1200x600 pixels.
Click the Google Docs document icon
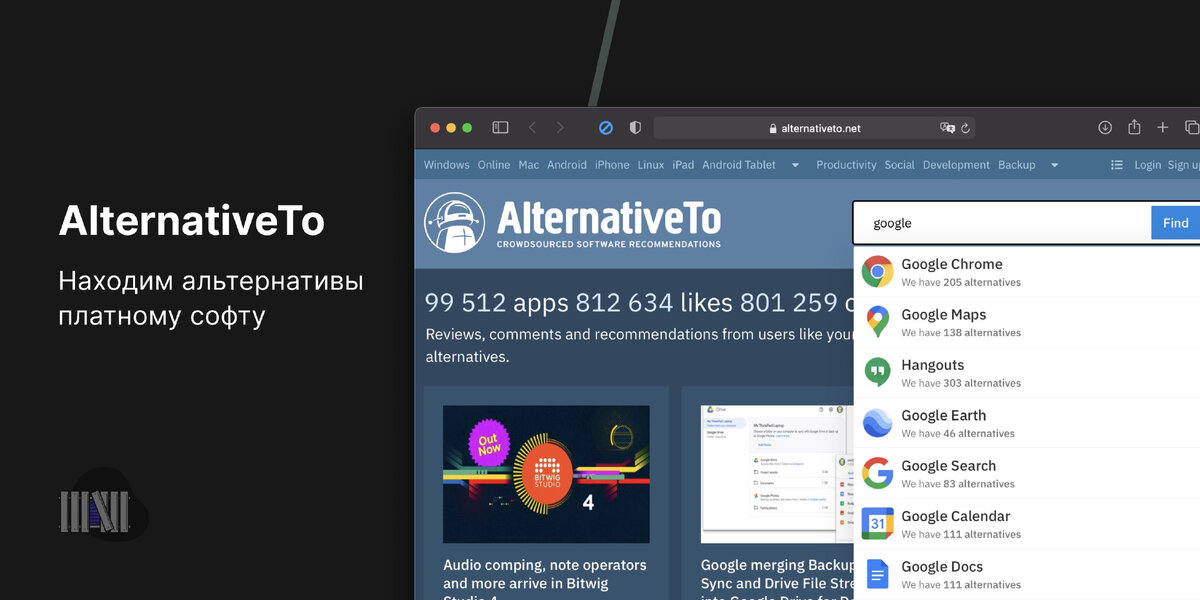[877, 574]
